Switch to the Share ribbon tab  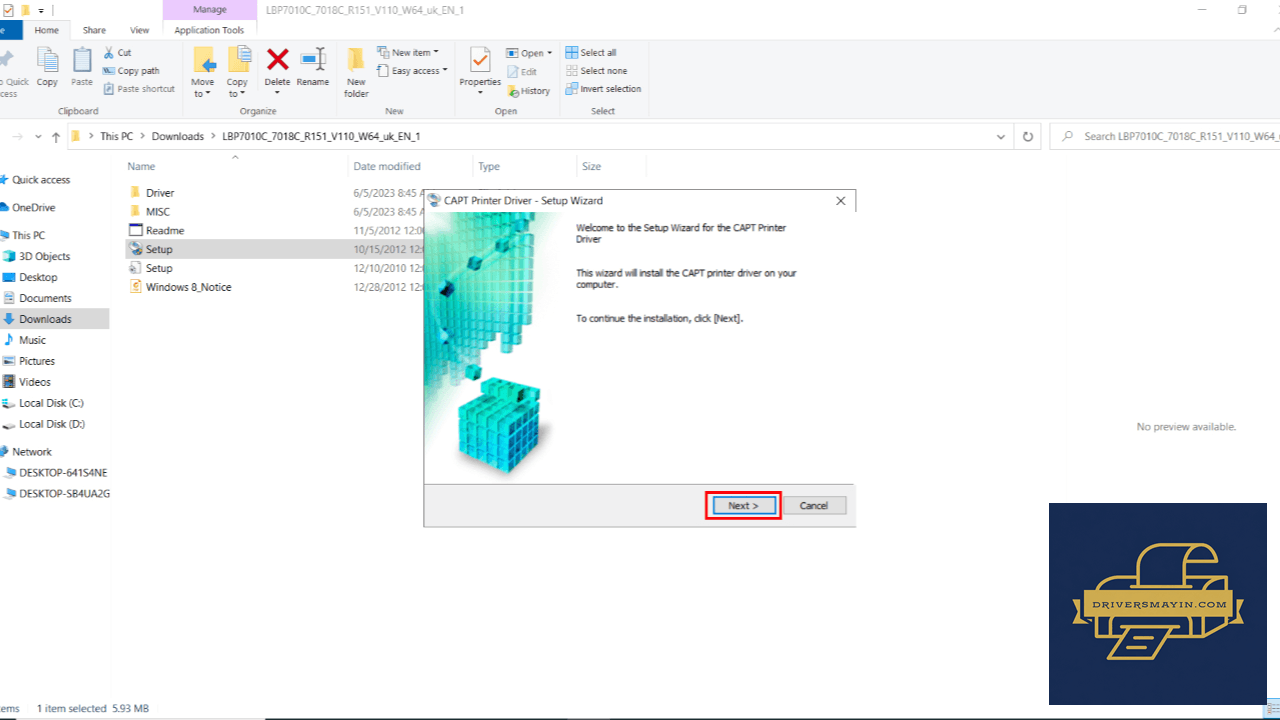click(94, 30)
